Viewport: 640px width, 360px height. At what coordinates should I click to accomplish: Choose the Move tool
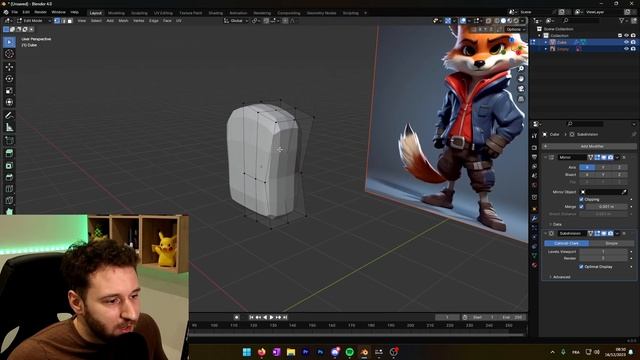click(x=9, y=67)
